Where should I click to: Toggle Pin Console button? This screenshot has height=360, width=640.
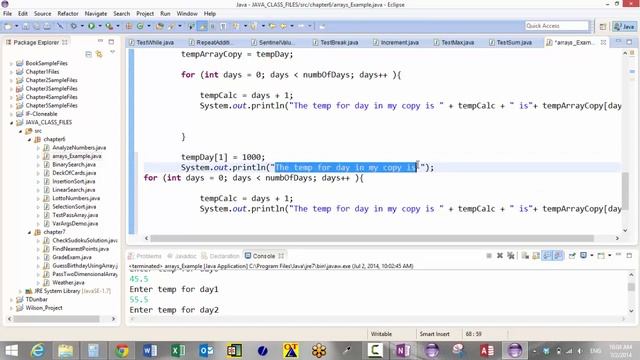click(x=572, y=256)
